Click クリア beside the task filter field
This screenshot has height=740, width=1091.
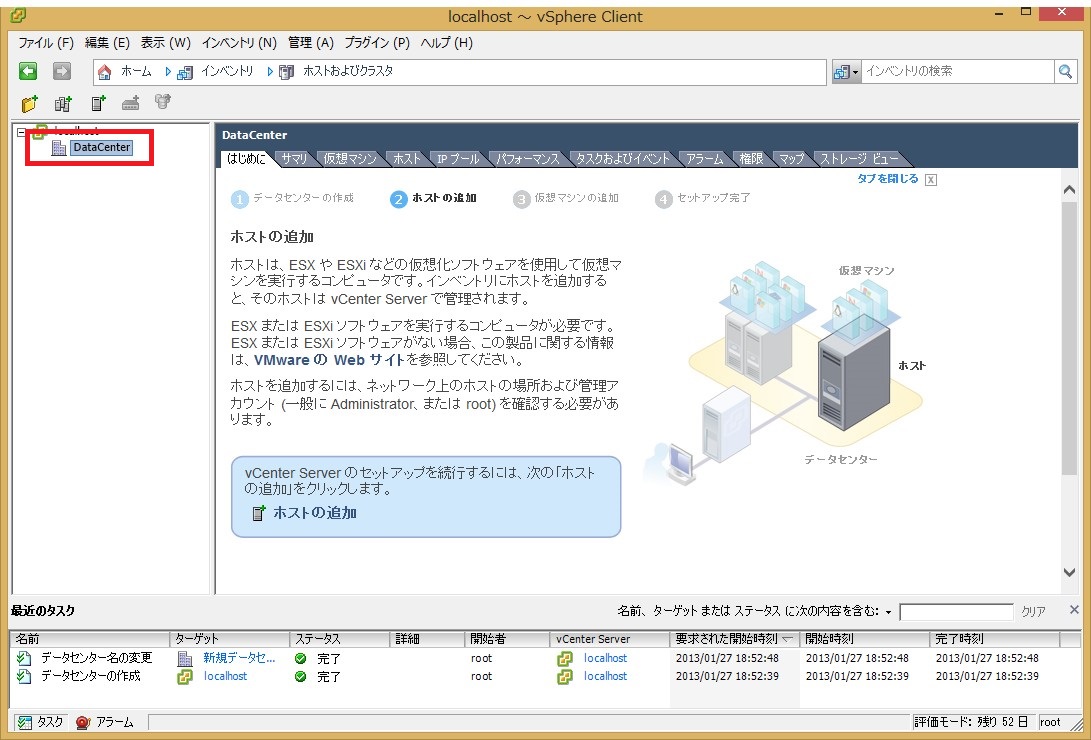click(x=1033, y=611)
